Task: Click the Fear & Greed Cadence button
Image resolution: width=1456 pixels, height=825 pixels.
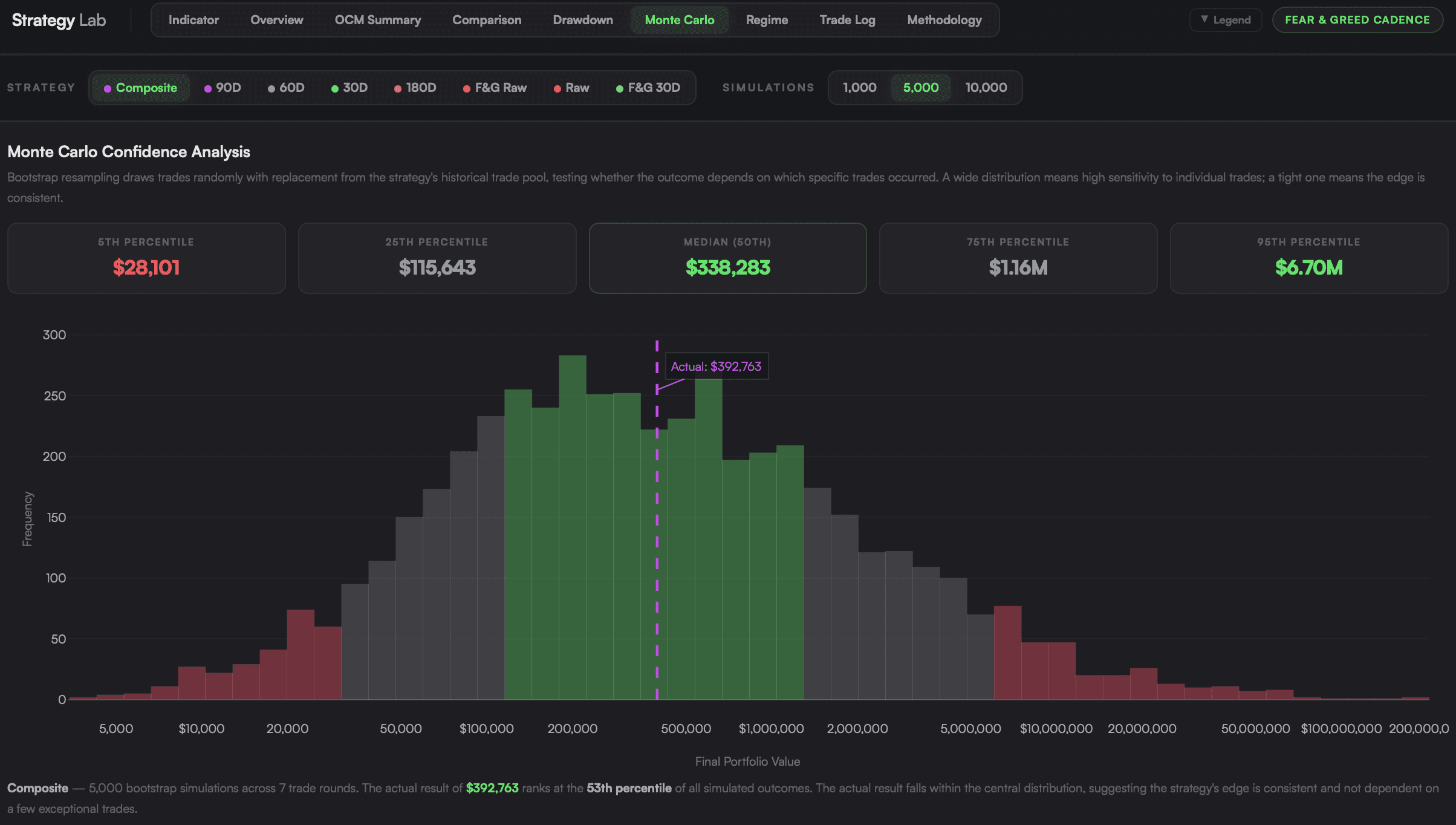Action: 1357,20
